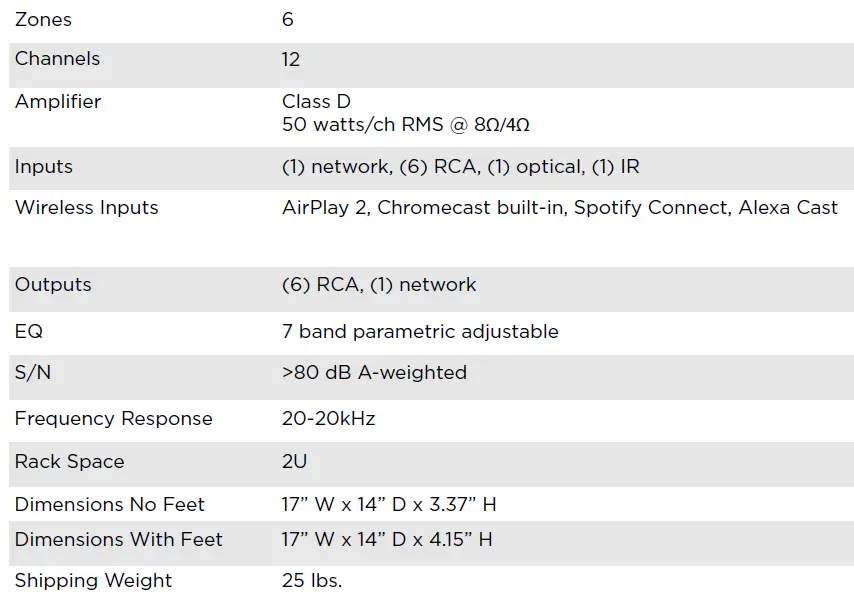The height and width of the screenshot is (604, 854).
Task: Select the Channels value 12
Action: tap(291, 59)
